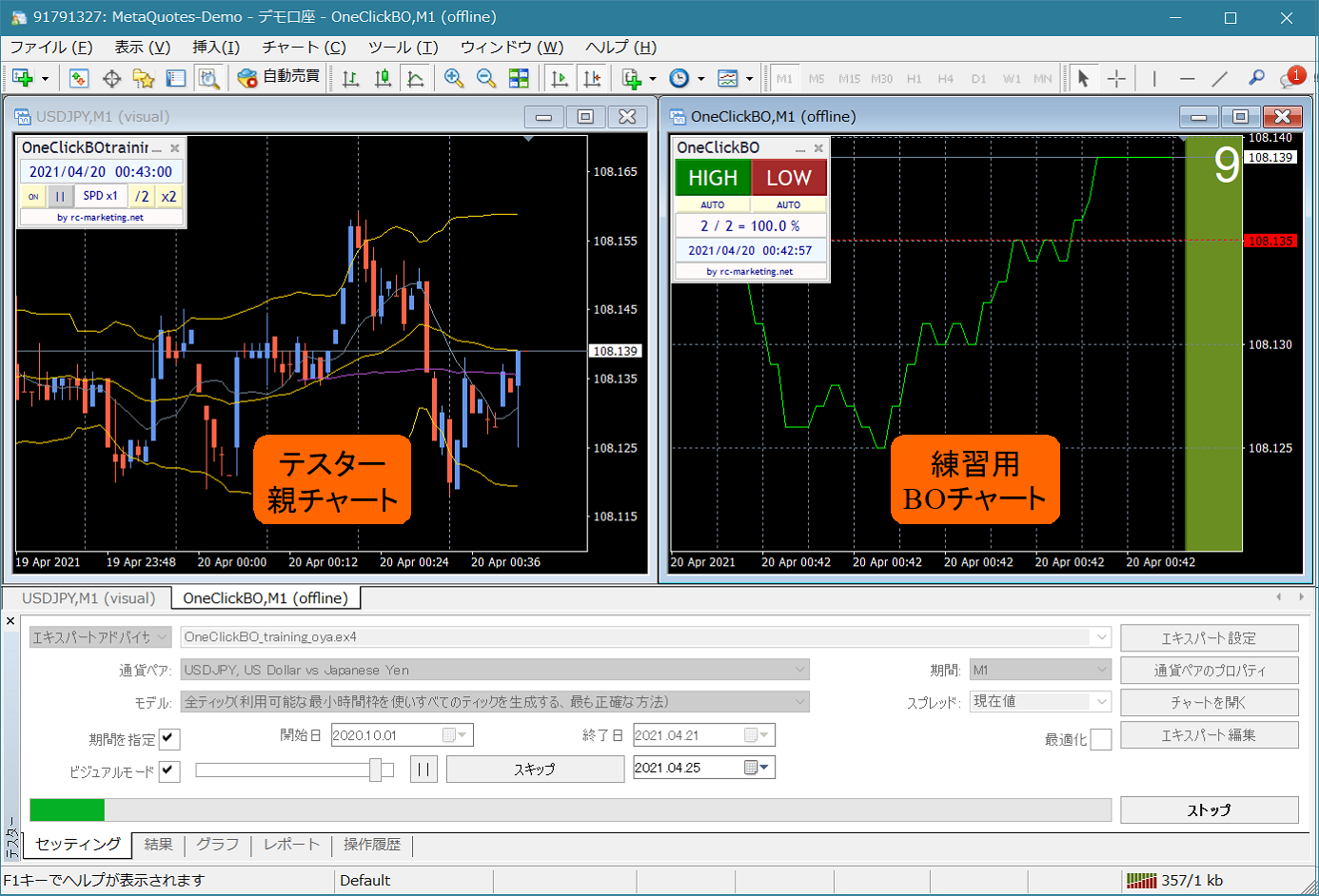Click the x2 speed button
Image resolution: width=1319 pixels, height=896 pixels.
pos(168,196)
